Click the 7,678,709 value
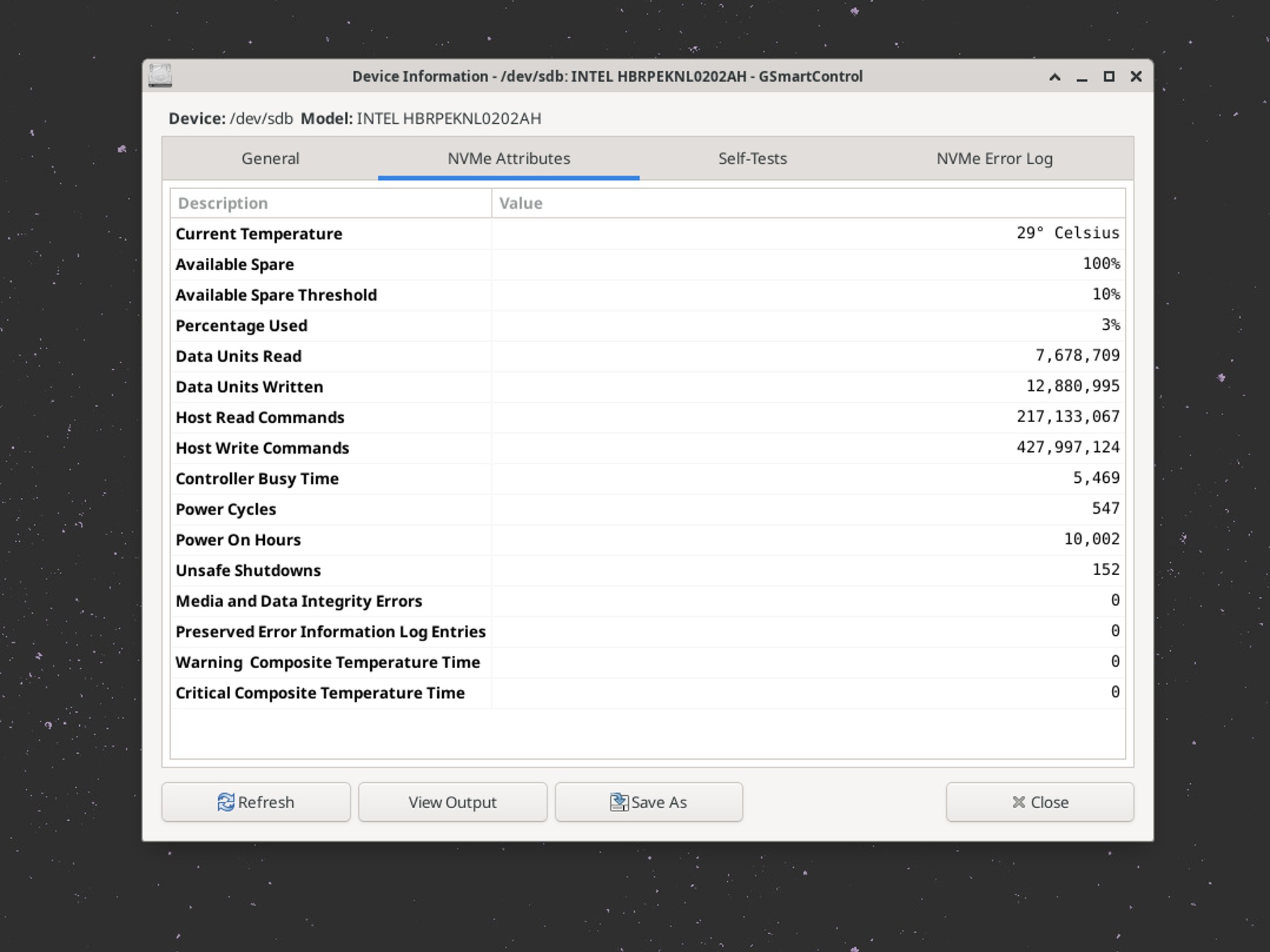Viewport: 1270px width, 952px height. pos(1078,355)
